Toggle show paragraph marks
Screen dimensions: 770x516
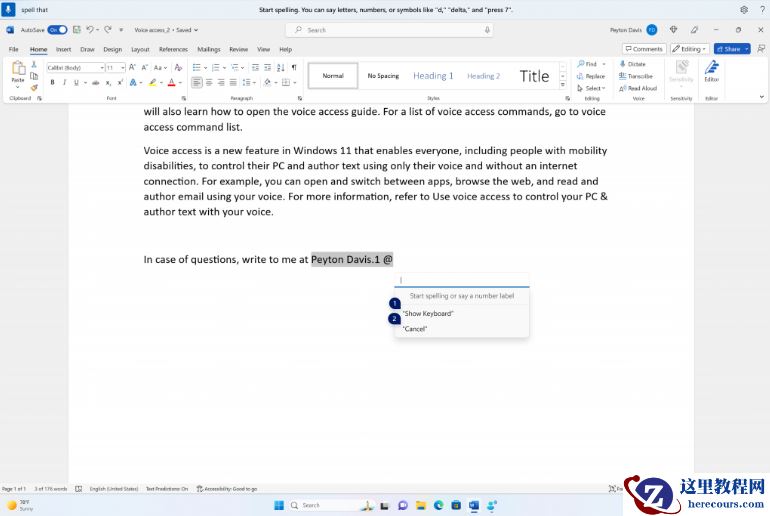coord(294,67)
